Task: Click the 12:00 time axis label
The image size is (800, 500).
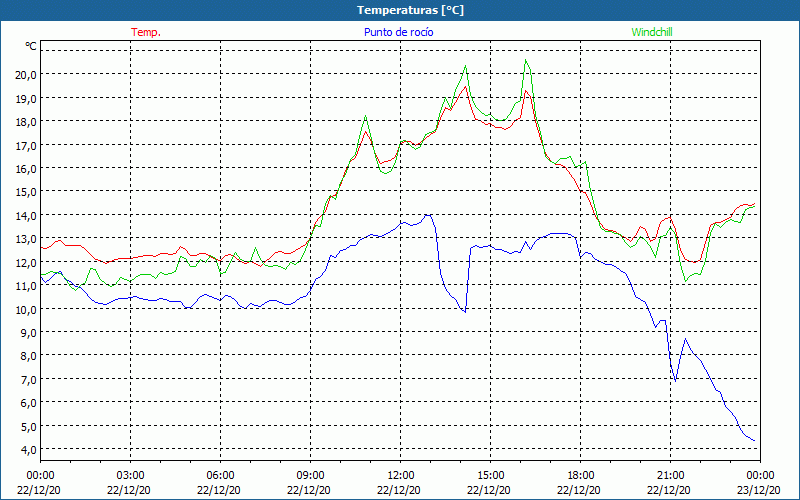Action: coord(401,476)
